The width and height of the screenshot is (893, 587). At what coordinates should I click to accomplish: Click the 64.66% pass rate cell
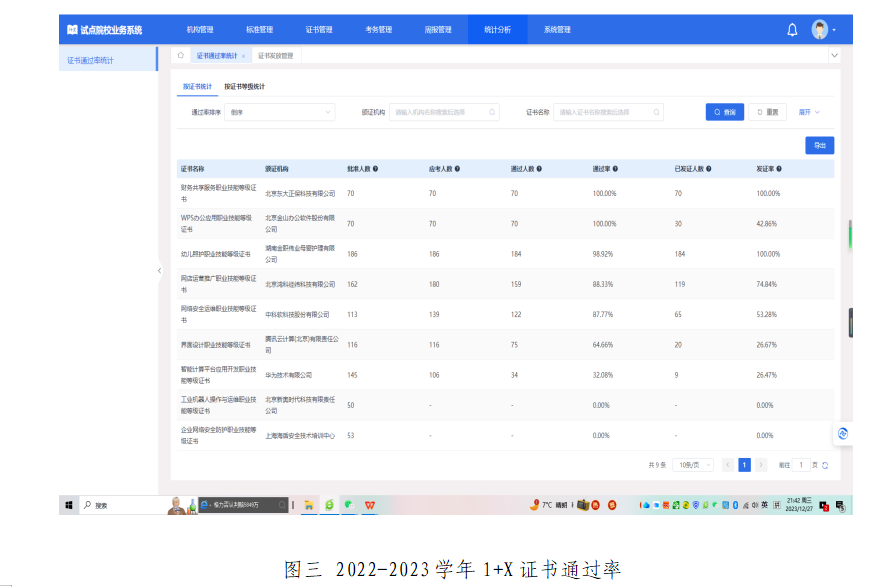point(603,344)
